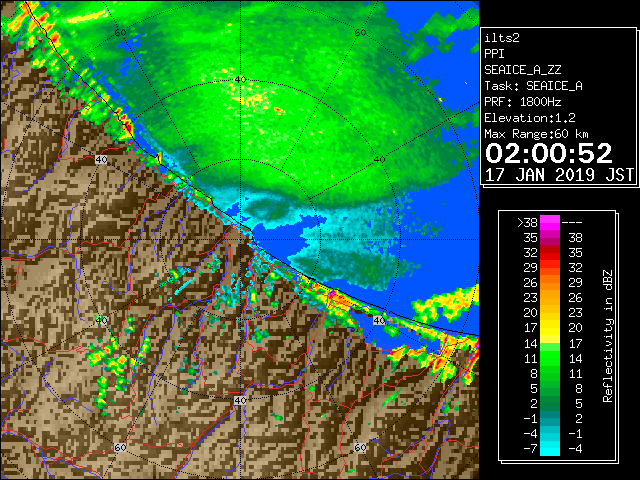Click the 'Max Range:60 km' line

click(x=536, y=134)
